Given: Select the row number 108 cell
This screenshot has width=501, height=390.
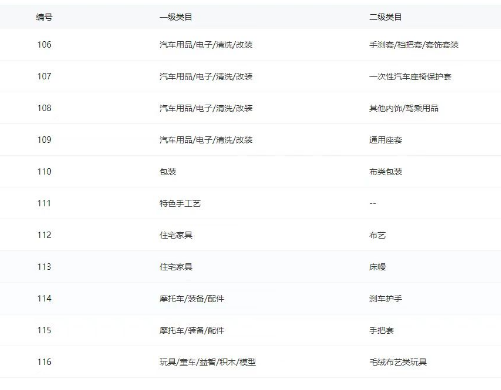Looking at the screenshot, I should (44, 108).
